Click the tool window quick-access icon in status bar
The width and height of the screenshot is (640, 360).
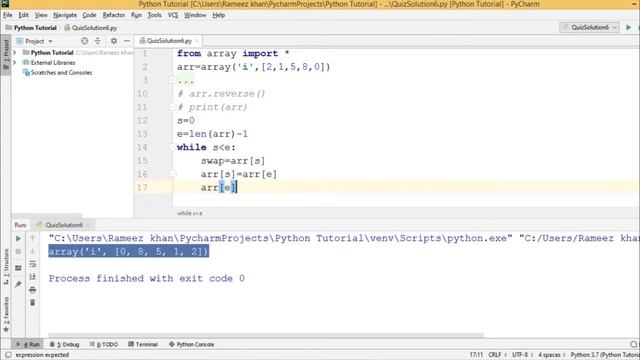[x=7, y=355]
